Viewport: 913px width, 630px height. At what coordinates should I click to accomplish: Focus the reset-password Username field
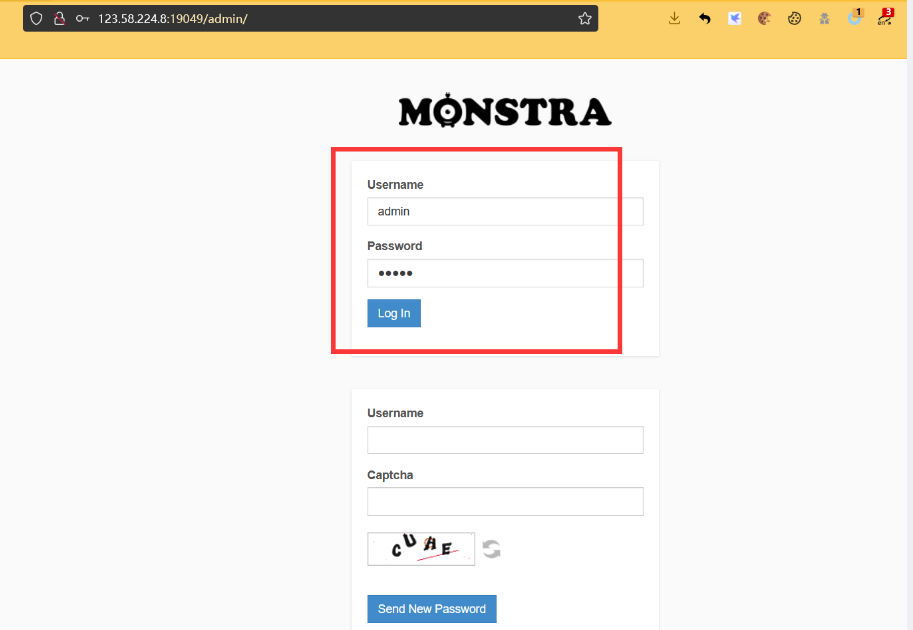[x=505, y=440]
